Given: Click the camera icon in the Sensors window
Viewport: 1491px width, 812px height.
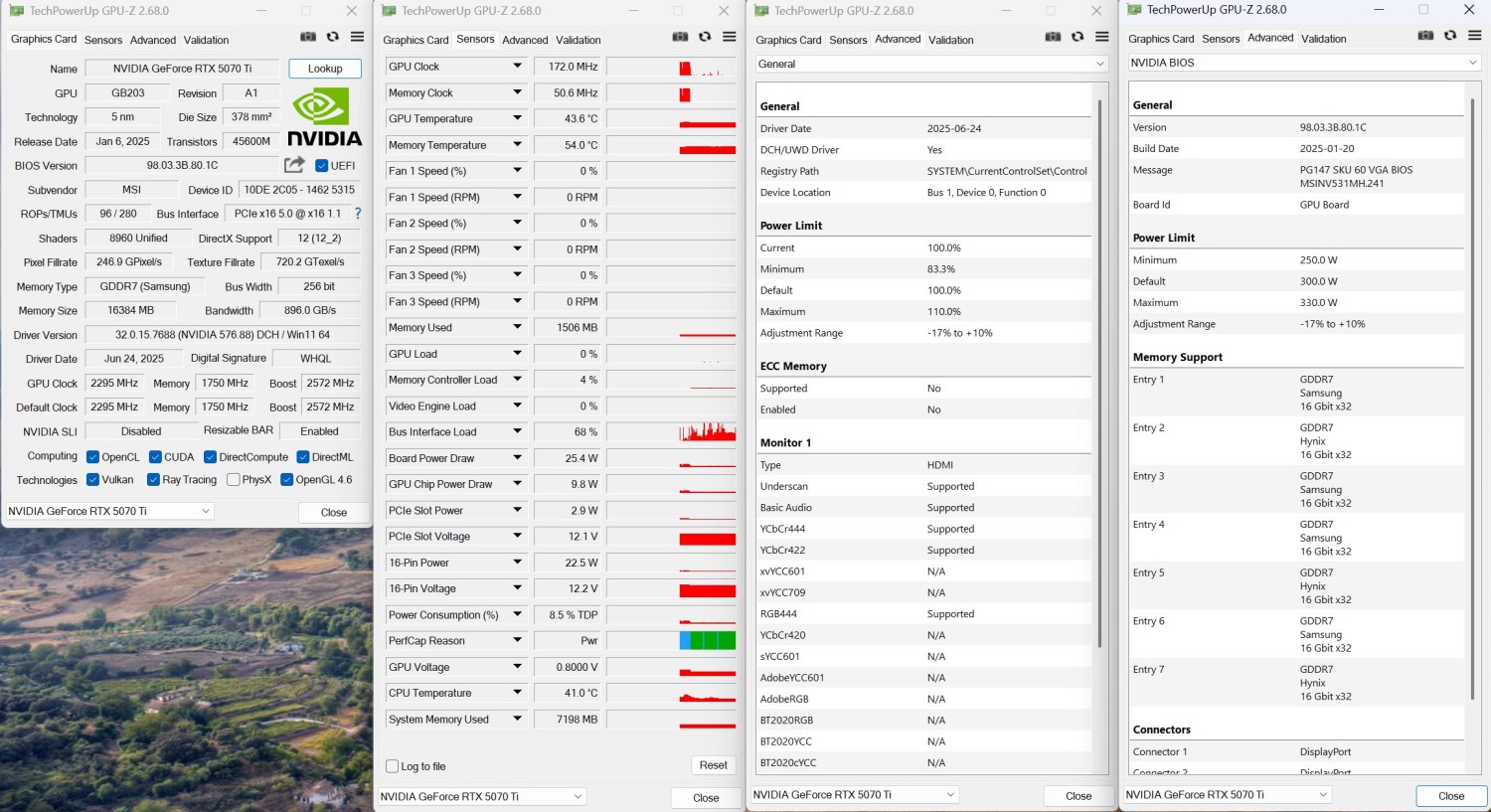Looking at the screenshot, I should click(x=680, y=37).
